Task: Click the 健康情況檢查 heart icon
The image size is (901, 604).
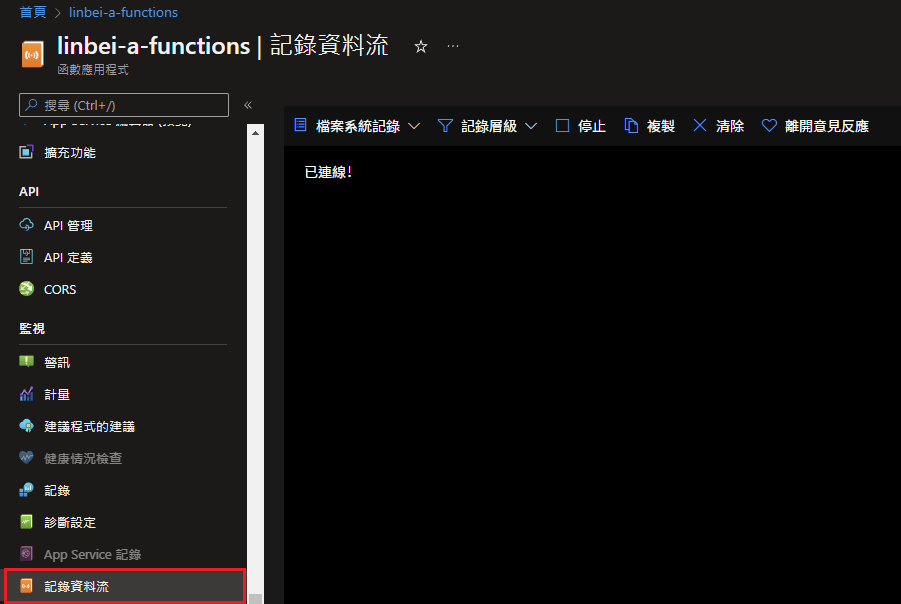Action: pos(26,457)
